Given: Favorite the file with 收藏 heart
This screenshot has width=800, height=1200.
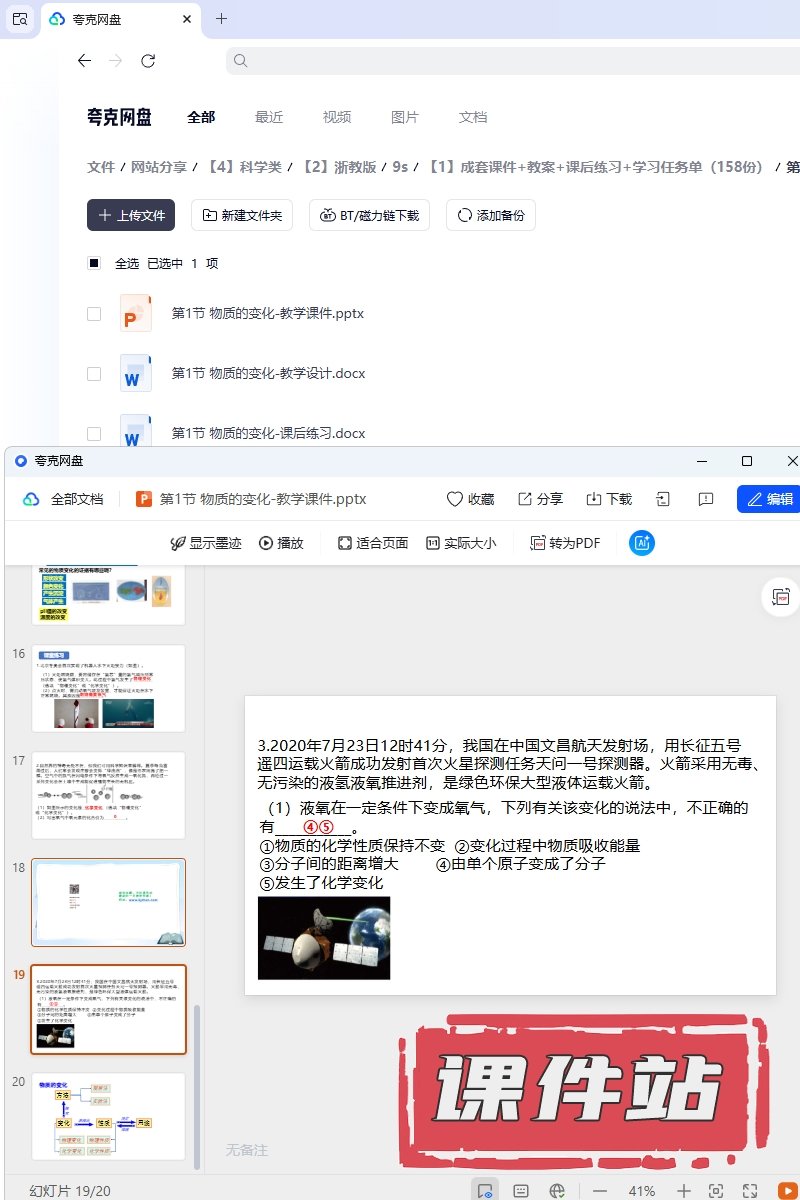Looking at the screenshot, I should 470,499.
